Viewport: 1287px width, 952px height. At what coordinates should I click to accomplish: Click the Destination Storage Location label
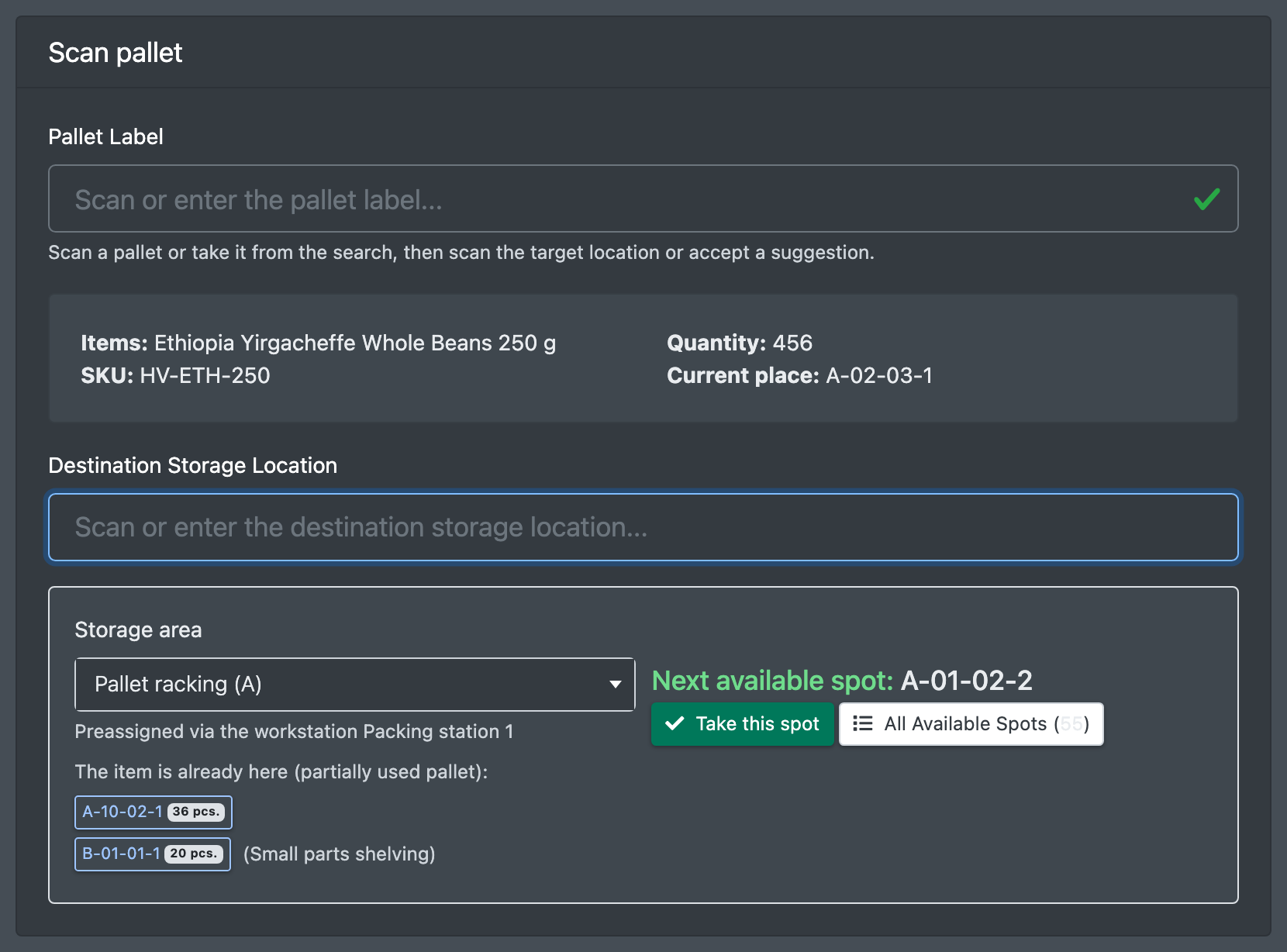pyautogui.click(x=193, y=465)
